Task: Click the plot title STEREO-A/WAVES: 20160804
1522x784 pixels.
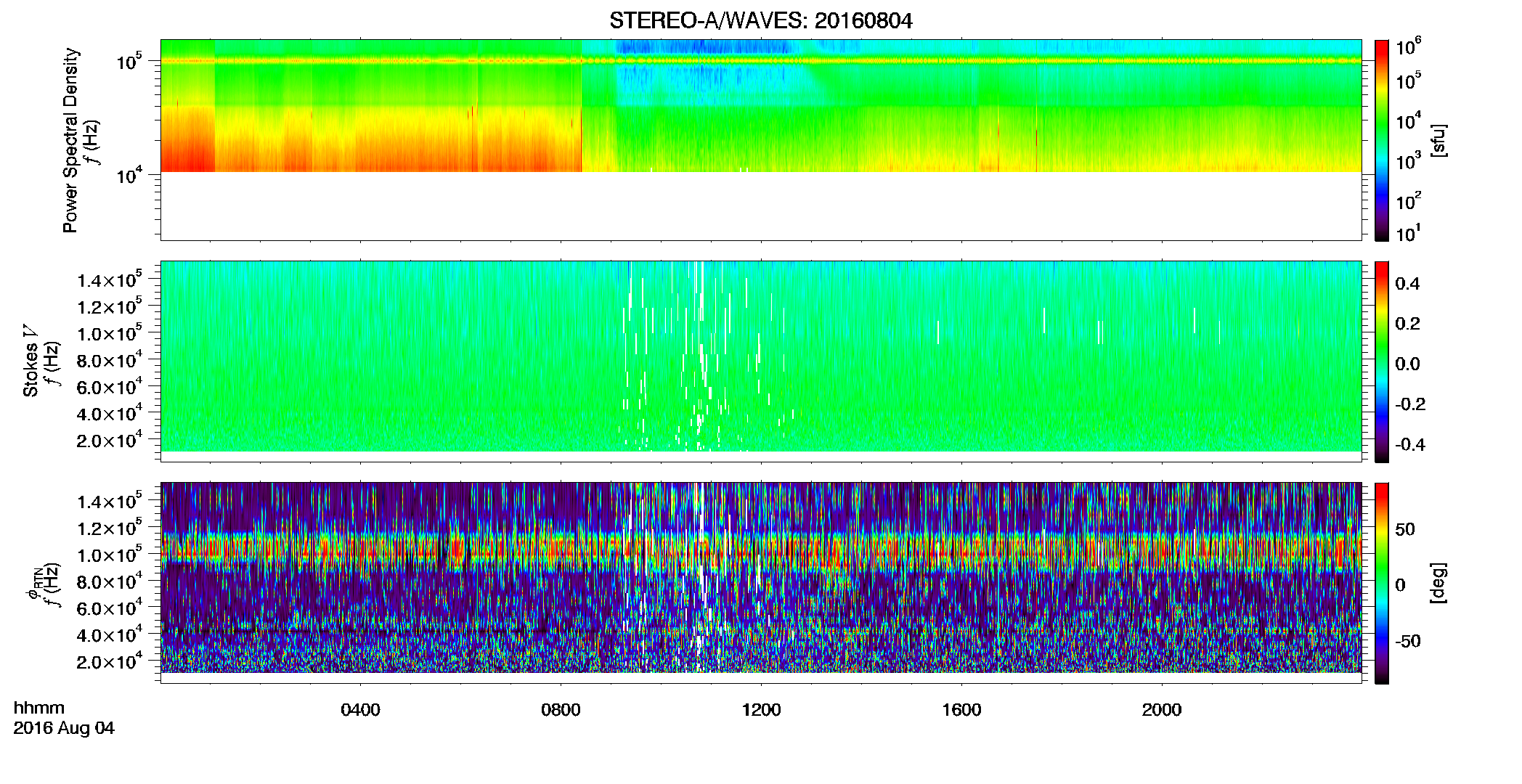Action: [760, 20]
